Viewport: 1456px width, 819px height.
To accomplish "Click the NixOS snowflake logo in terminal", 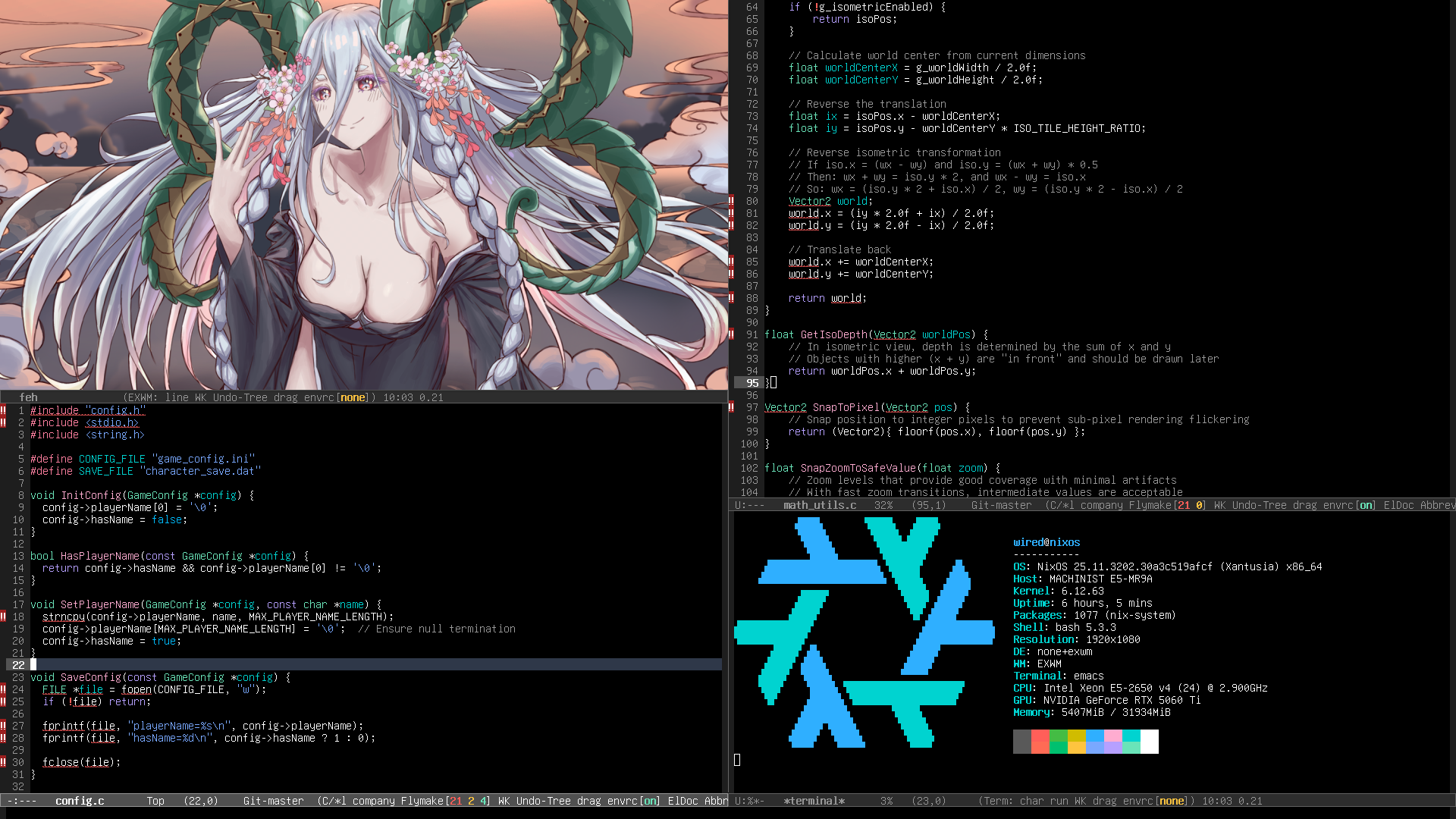I will click(864, 632).
